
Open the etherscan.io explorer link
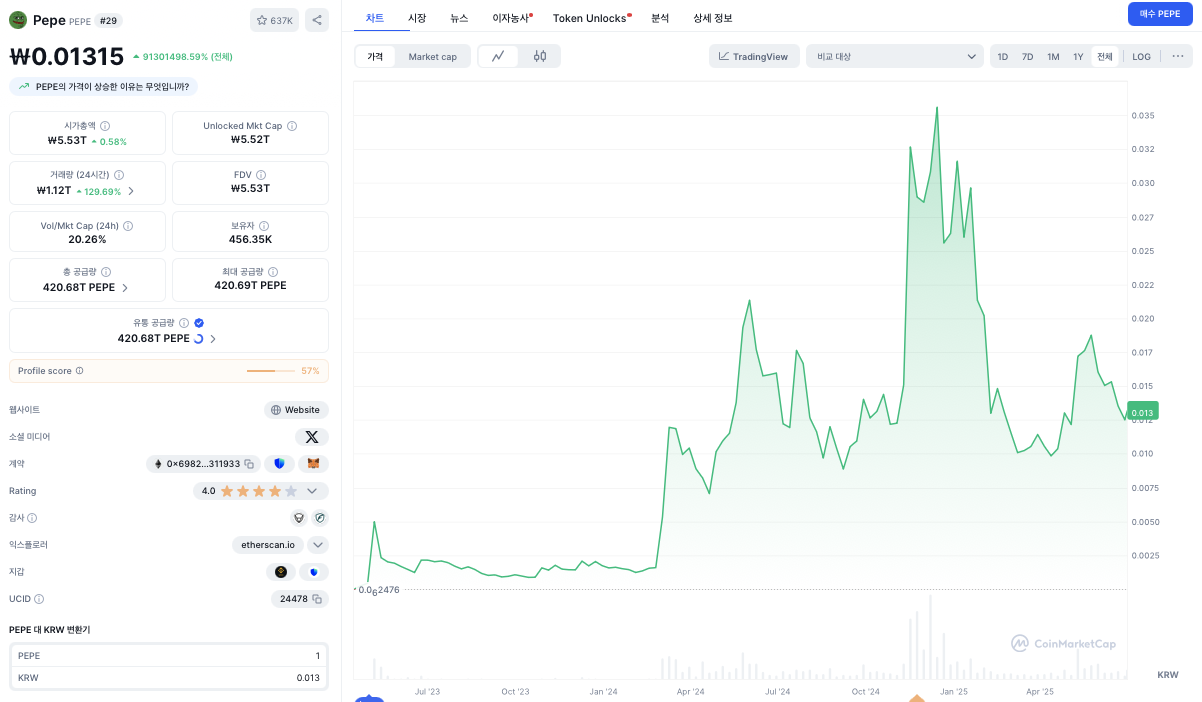click(x=268, y=545)
